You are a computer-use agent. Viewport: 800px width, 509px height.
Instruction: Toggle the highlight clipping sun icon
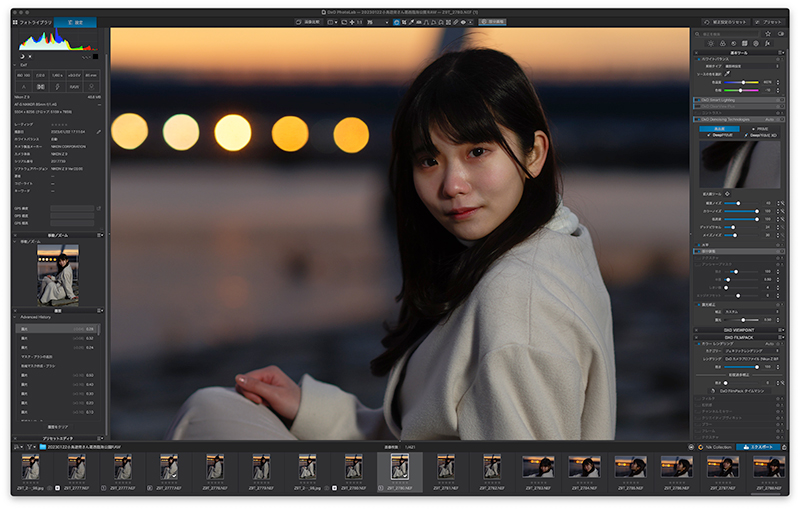coord(30,56)
